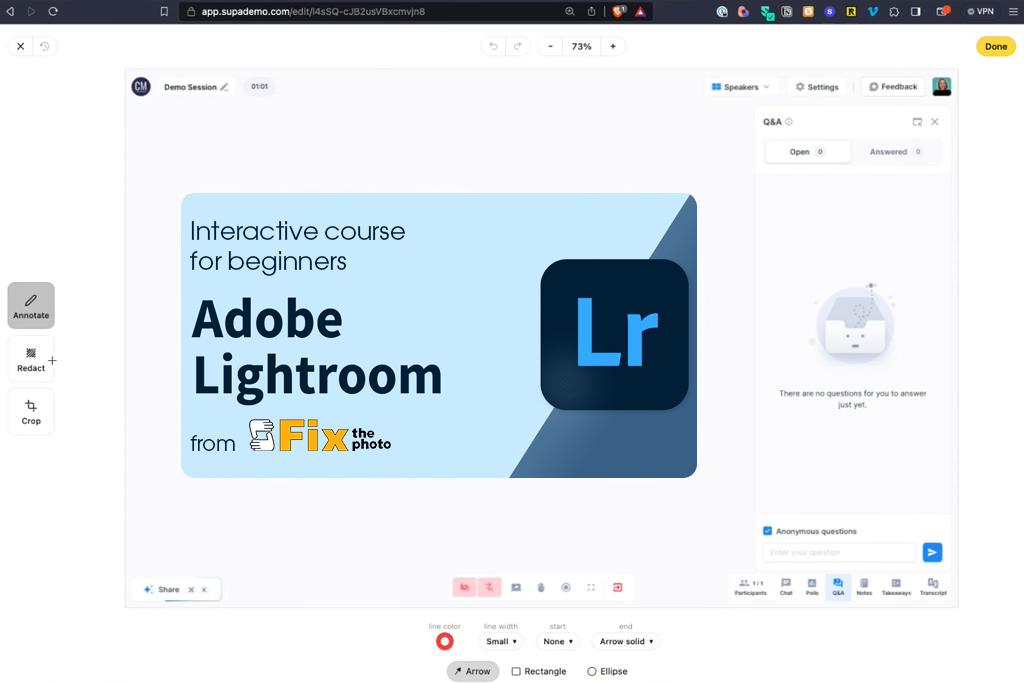Image resolution: width=1024 pixels, height=683 pixels.
Task: Click the CM avatar logo
Action: 141,87
